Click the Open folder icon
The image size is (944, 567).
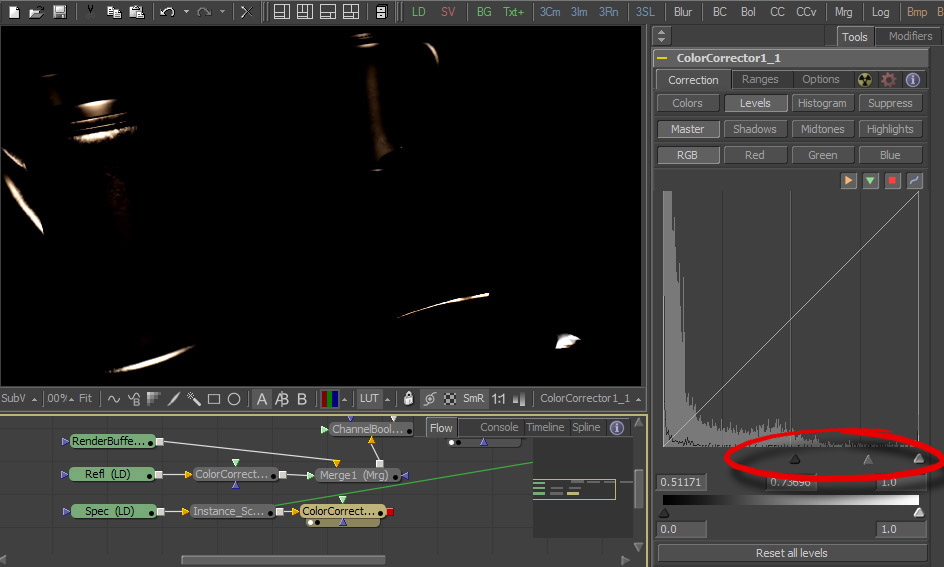(36, 12)
